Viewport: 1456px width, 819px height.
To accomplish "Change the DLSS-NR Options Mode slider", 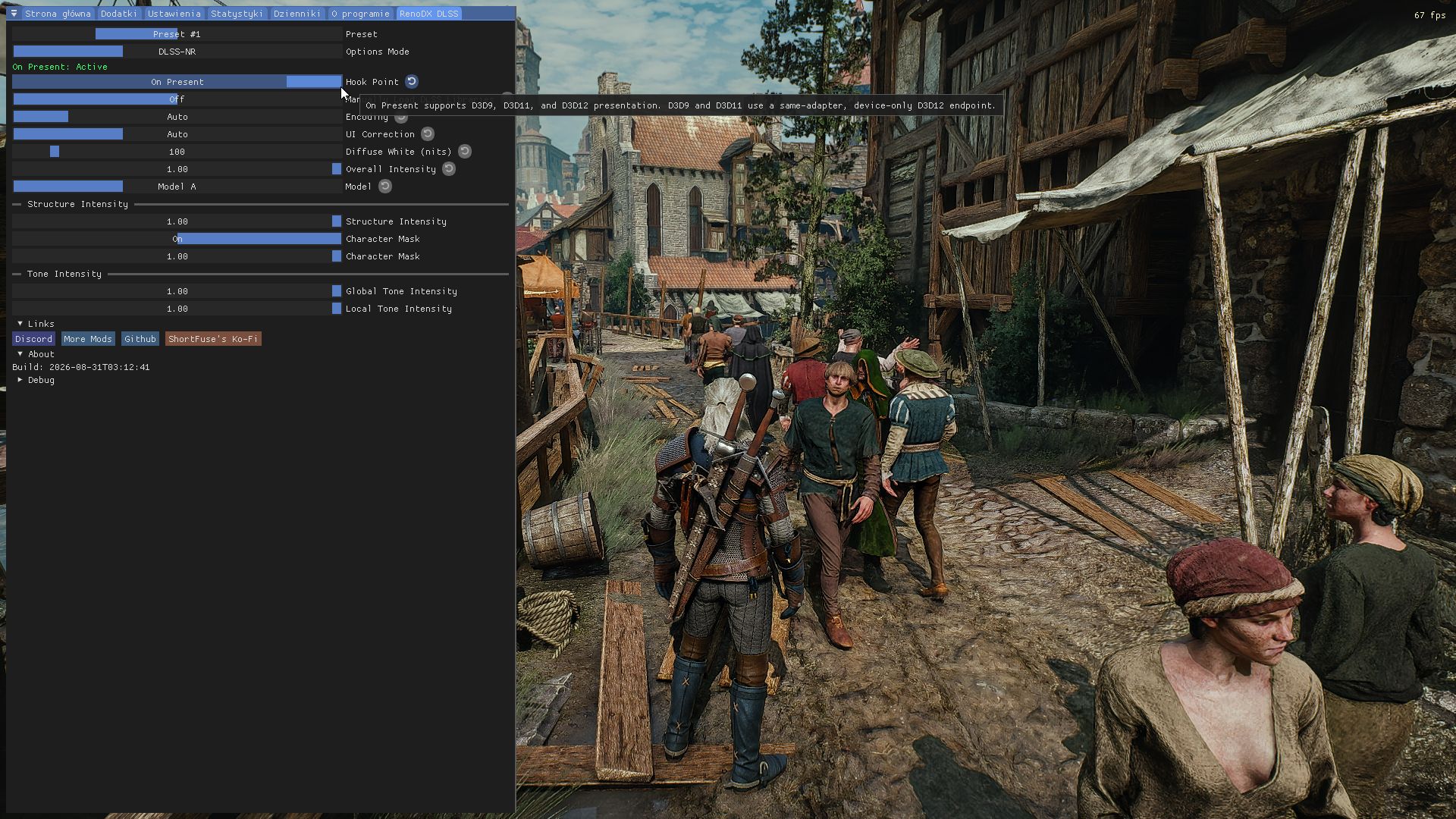I will [x=177, y=52].
